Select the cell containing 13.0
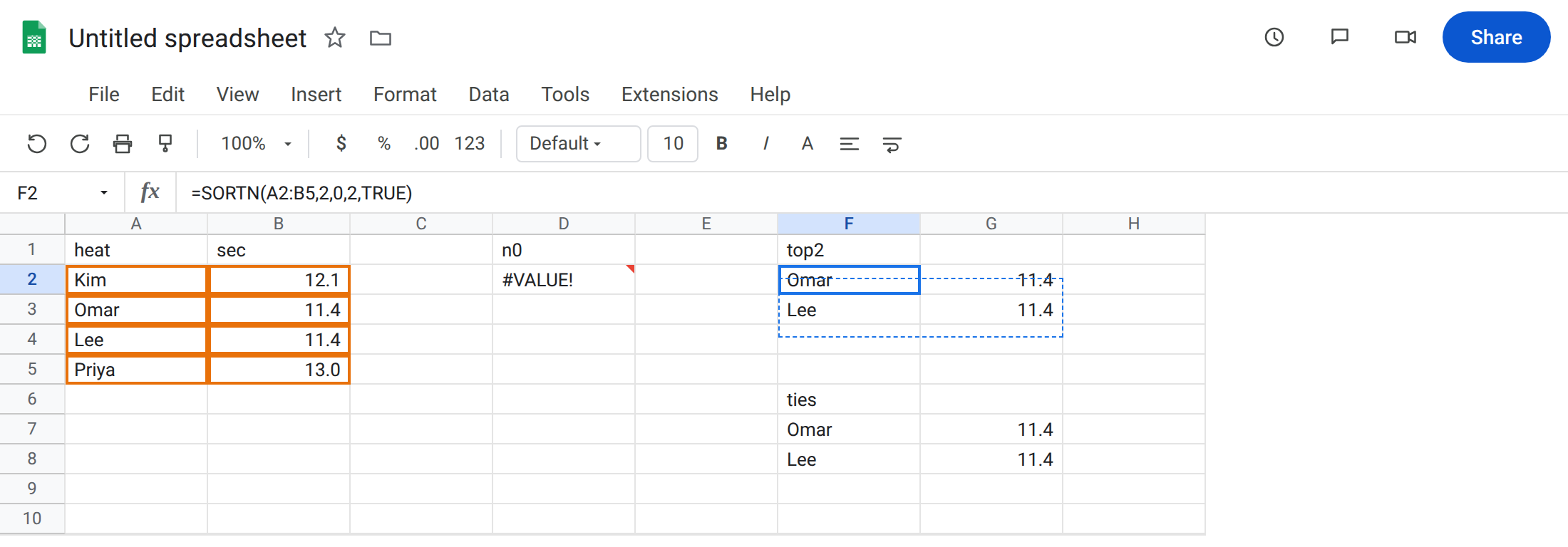 tap(279, 369)
